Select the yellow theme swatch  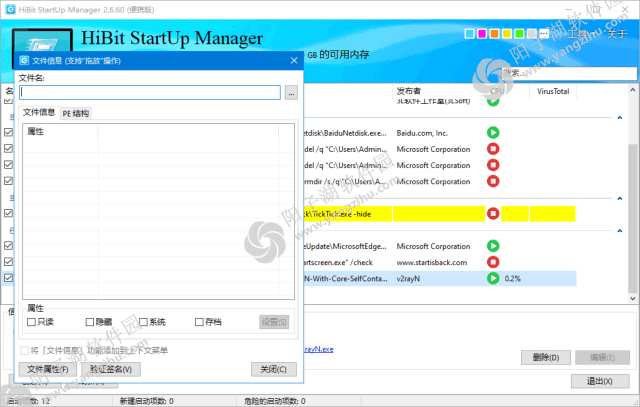(507, 33)
